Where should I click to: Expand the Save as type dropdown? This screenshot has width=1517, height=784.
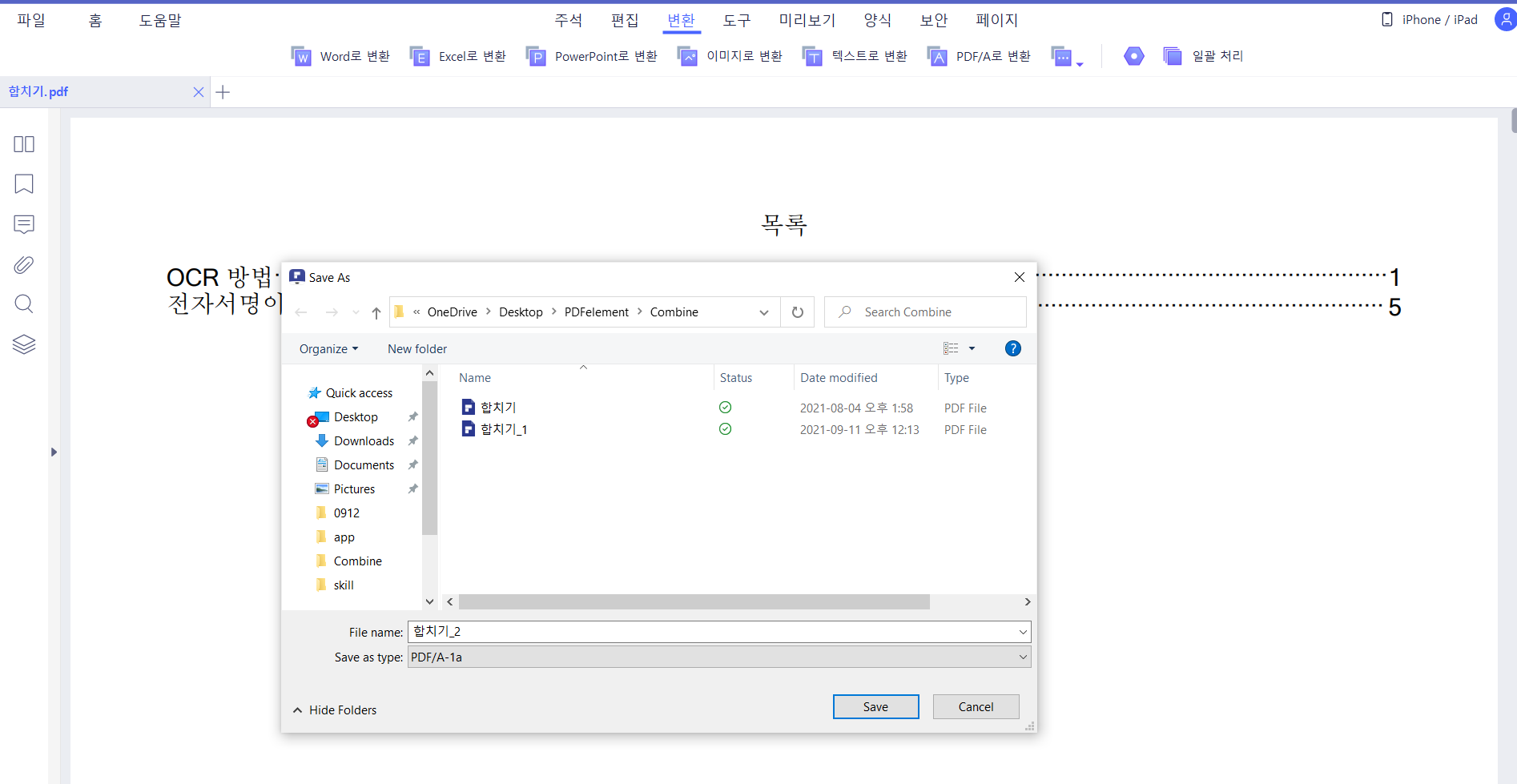click(1022, 657)
